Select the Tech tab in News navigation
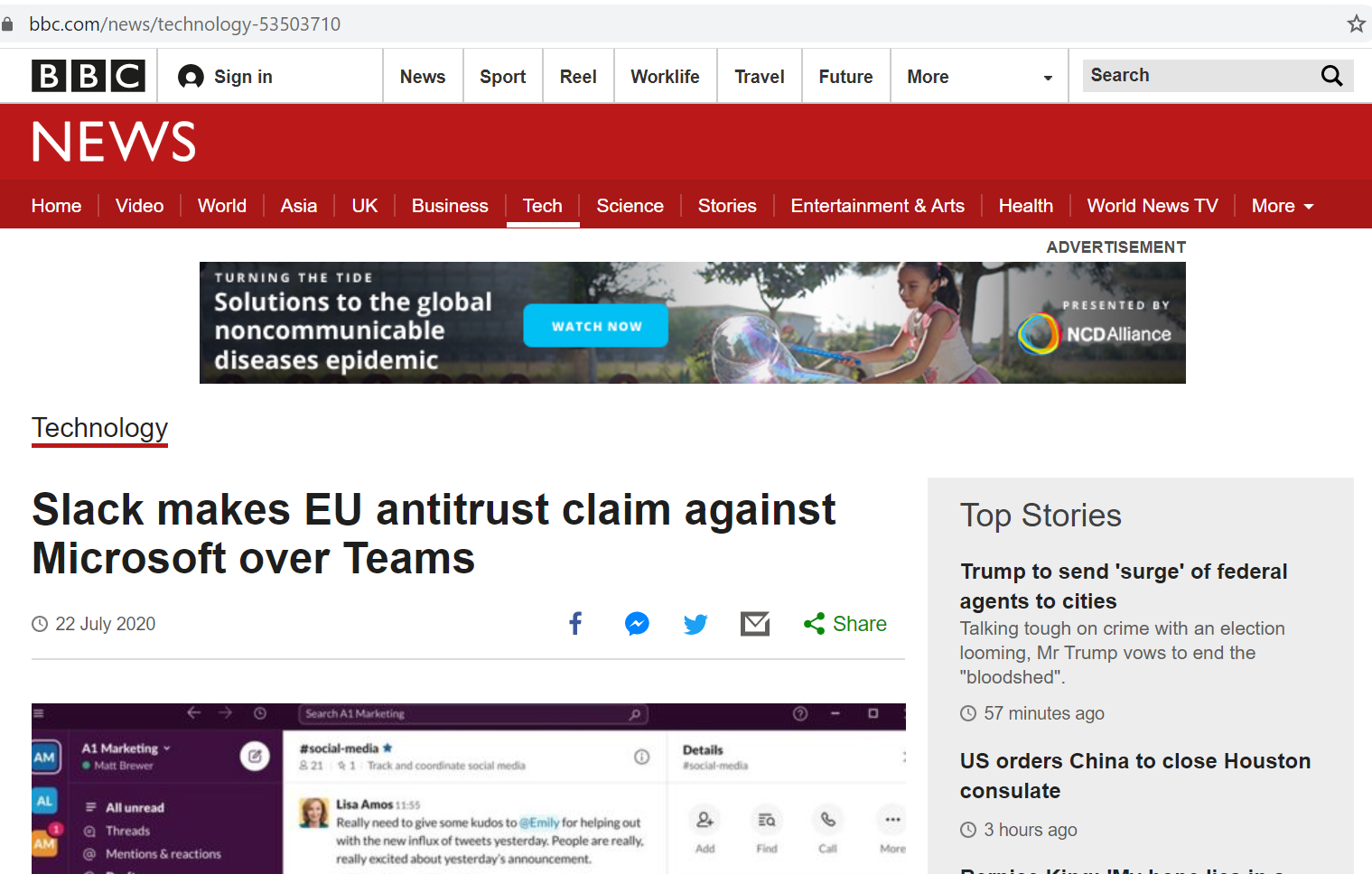 coord(542,206)
